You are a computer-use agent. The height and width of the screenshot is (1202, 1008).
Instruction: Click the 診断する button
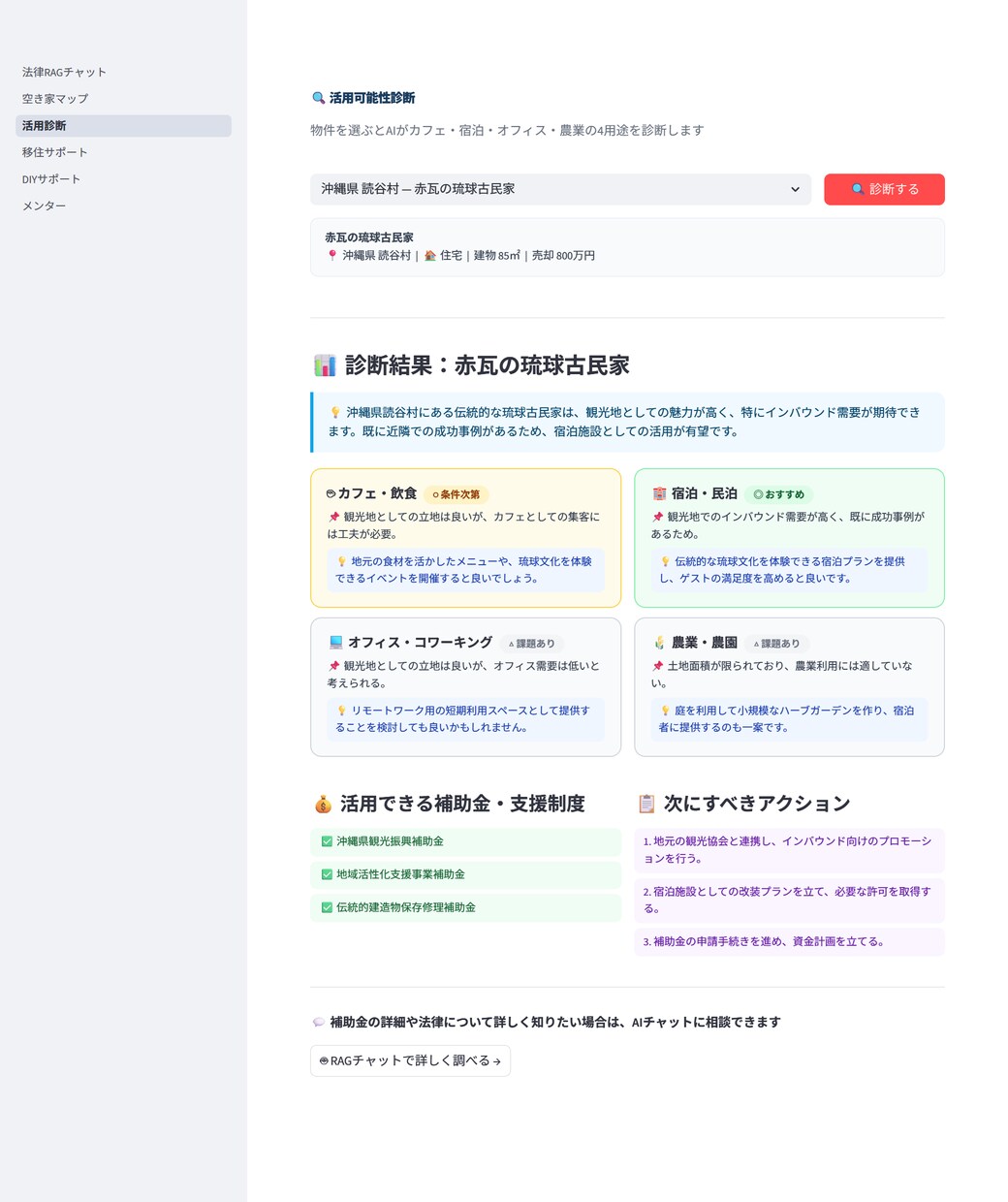point(884,189)
